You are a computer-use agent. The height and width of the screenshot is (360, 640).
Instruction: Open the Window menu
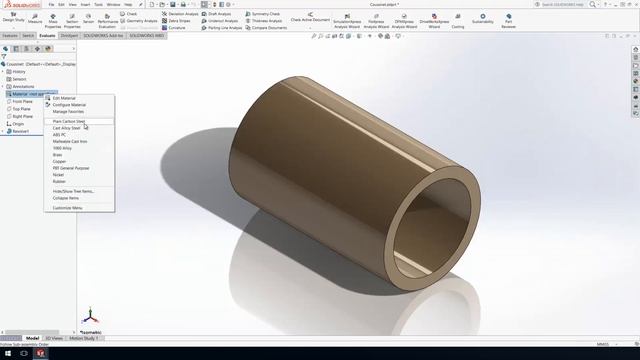pyautogui.click(x=113, y=4)
